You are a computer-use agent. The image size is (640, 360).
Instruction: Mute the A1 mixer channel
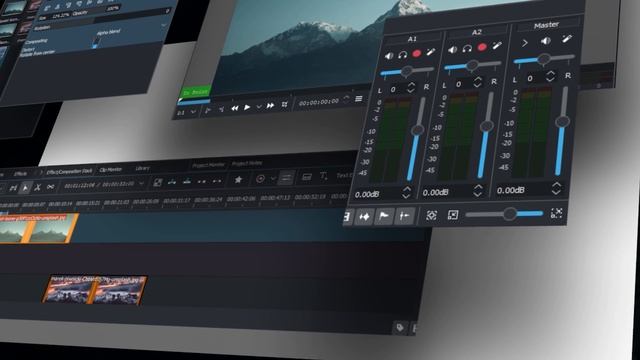(x=389, y=56)
